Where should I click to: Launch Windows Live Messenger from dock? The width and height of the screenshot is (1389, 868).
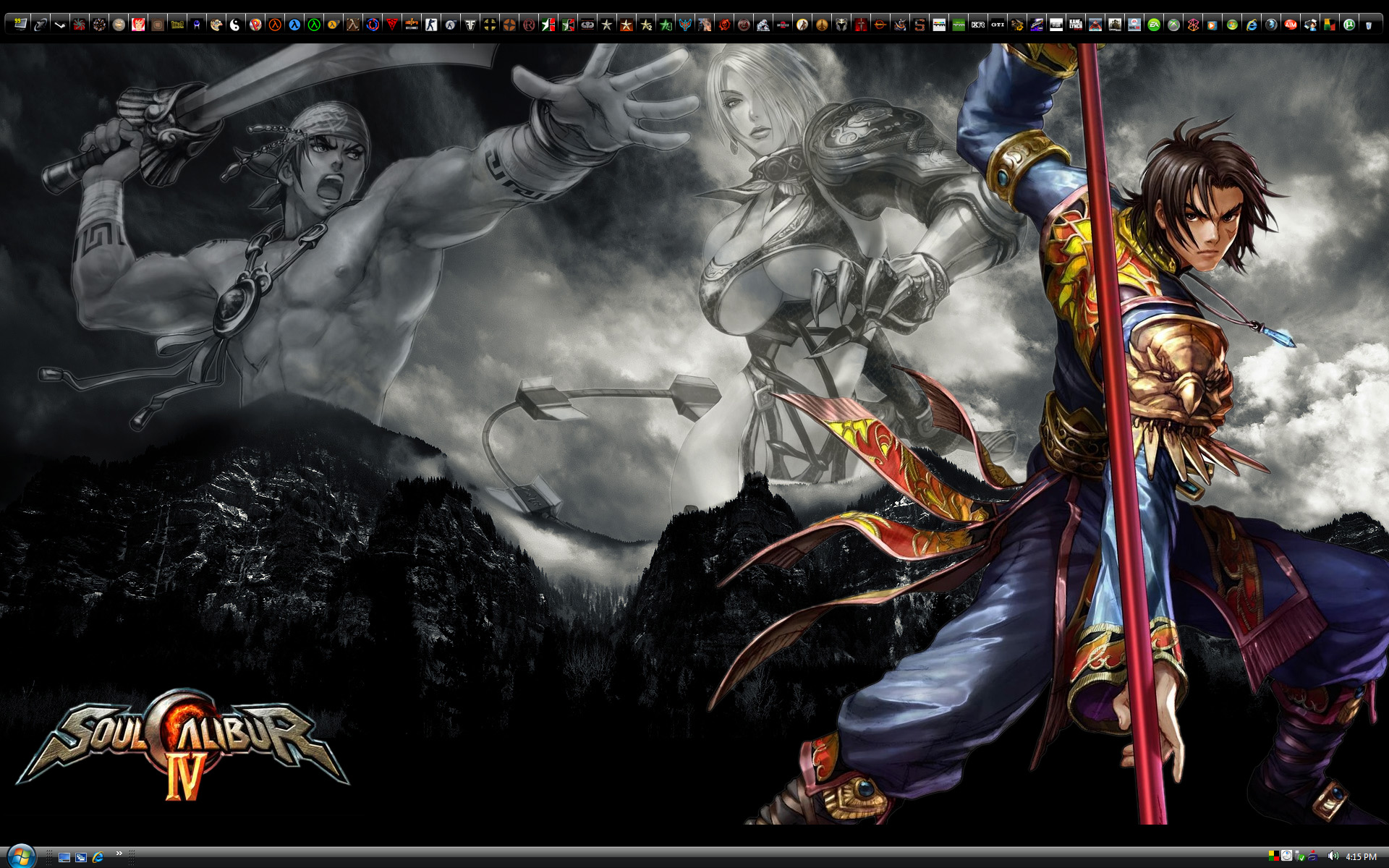[1309, 25]
